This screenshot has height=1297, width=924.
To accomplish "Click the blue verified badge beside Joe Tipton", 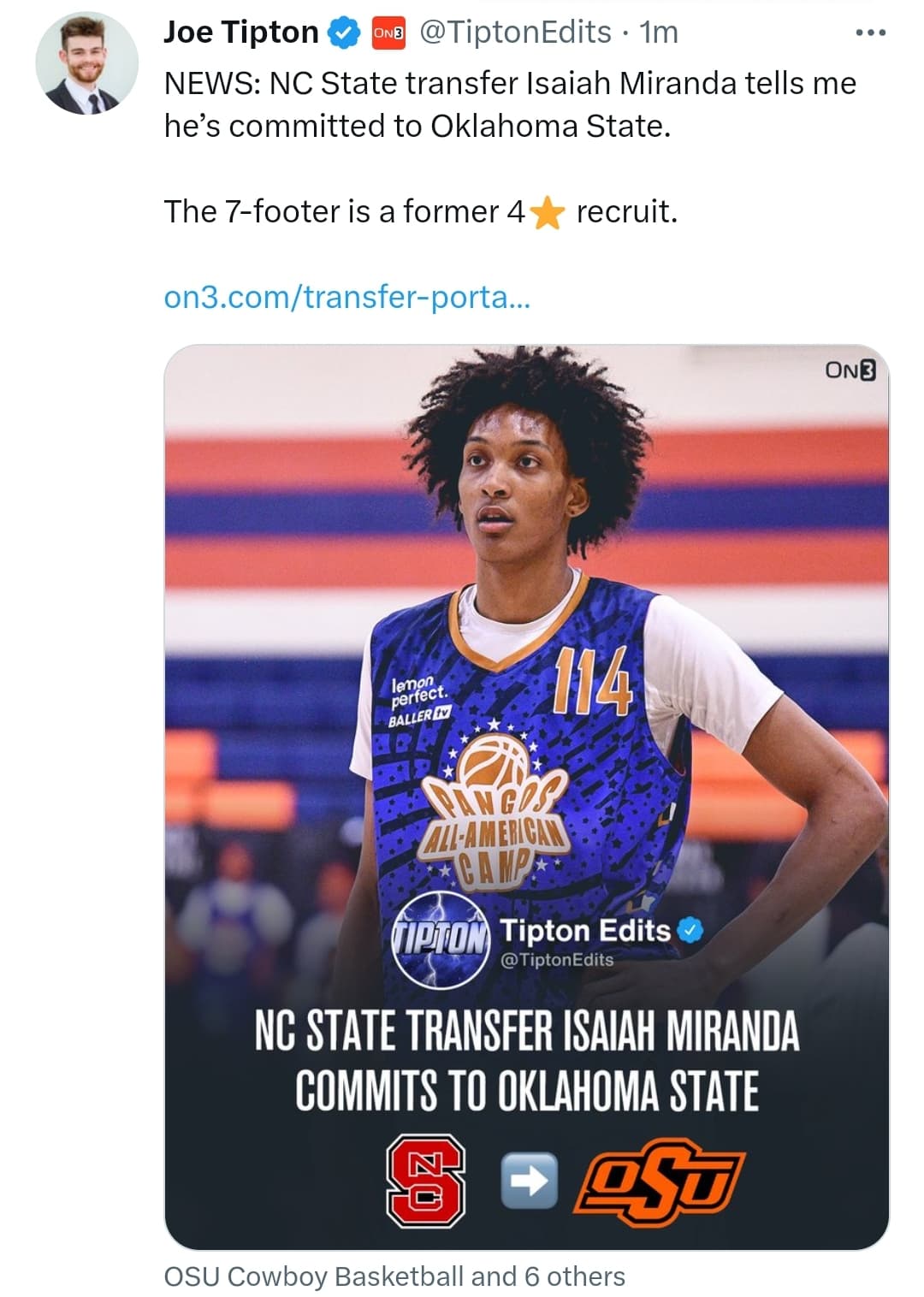I will 344,33.
